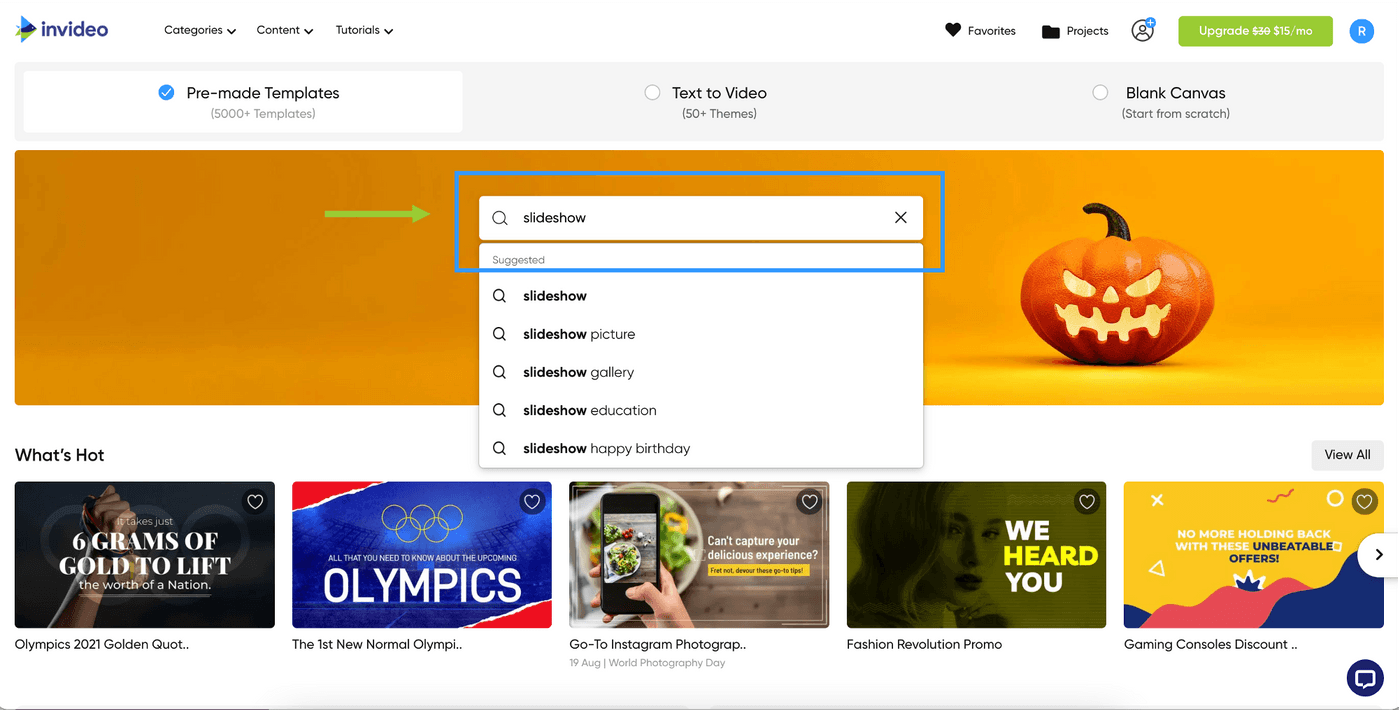Open the live chat bubble
The height and width of the screenshot is (710, 1400).
tap(1364, 677)
